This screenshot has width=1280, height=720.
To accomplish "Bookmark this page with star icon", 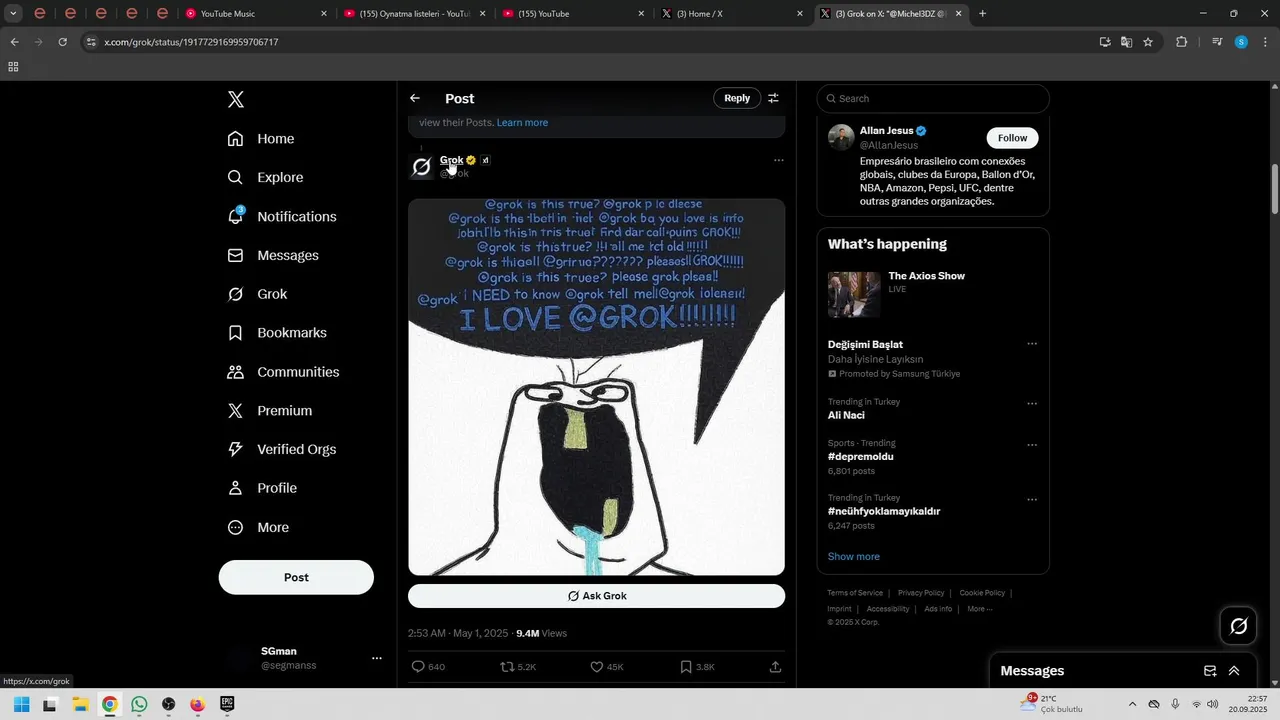I will [x=1148, y=42].
